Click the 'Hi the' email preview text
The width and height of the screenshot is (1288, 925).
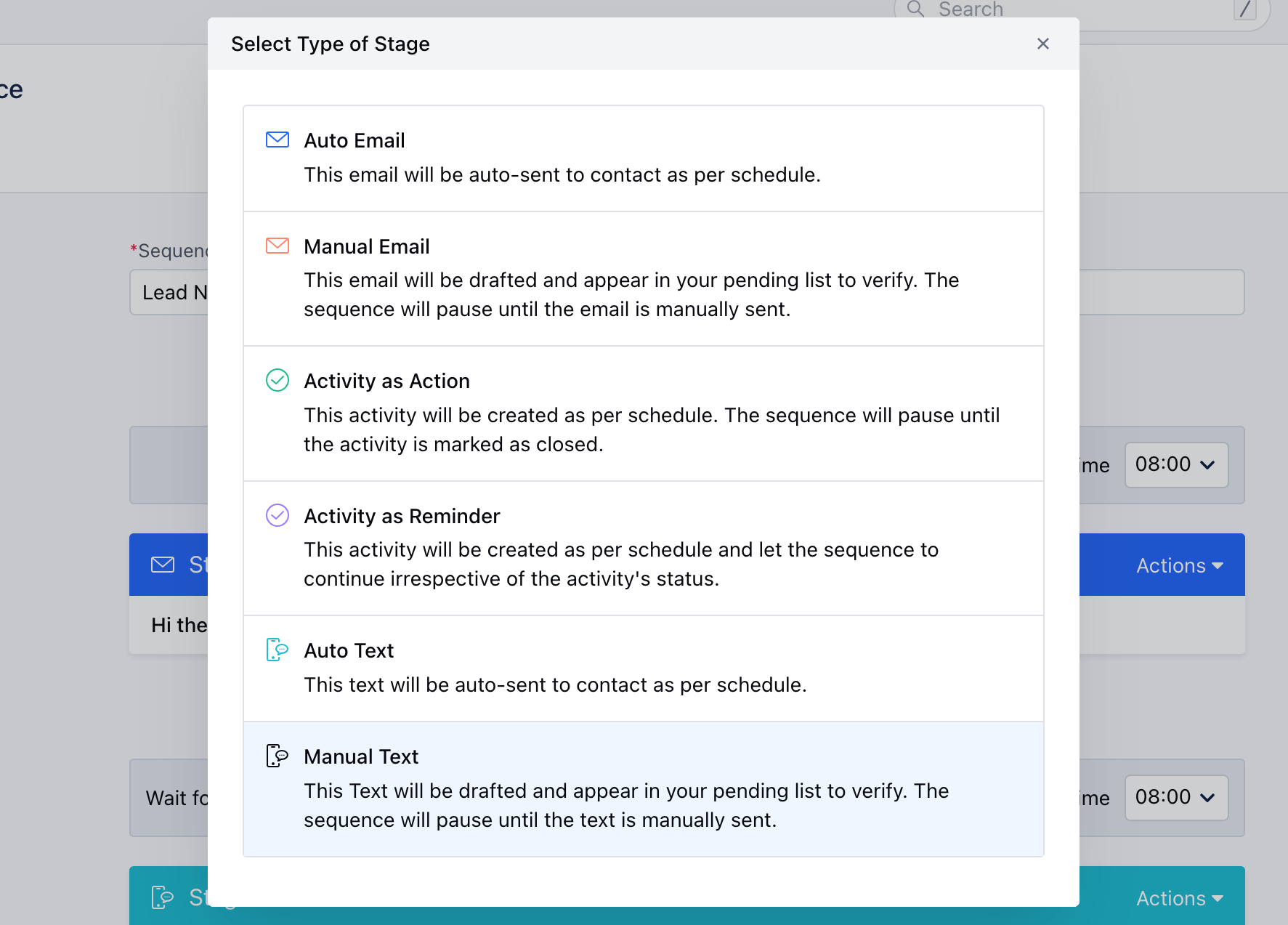[x=179, y=625]
